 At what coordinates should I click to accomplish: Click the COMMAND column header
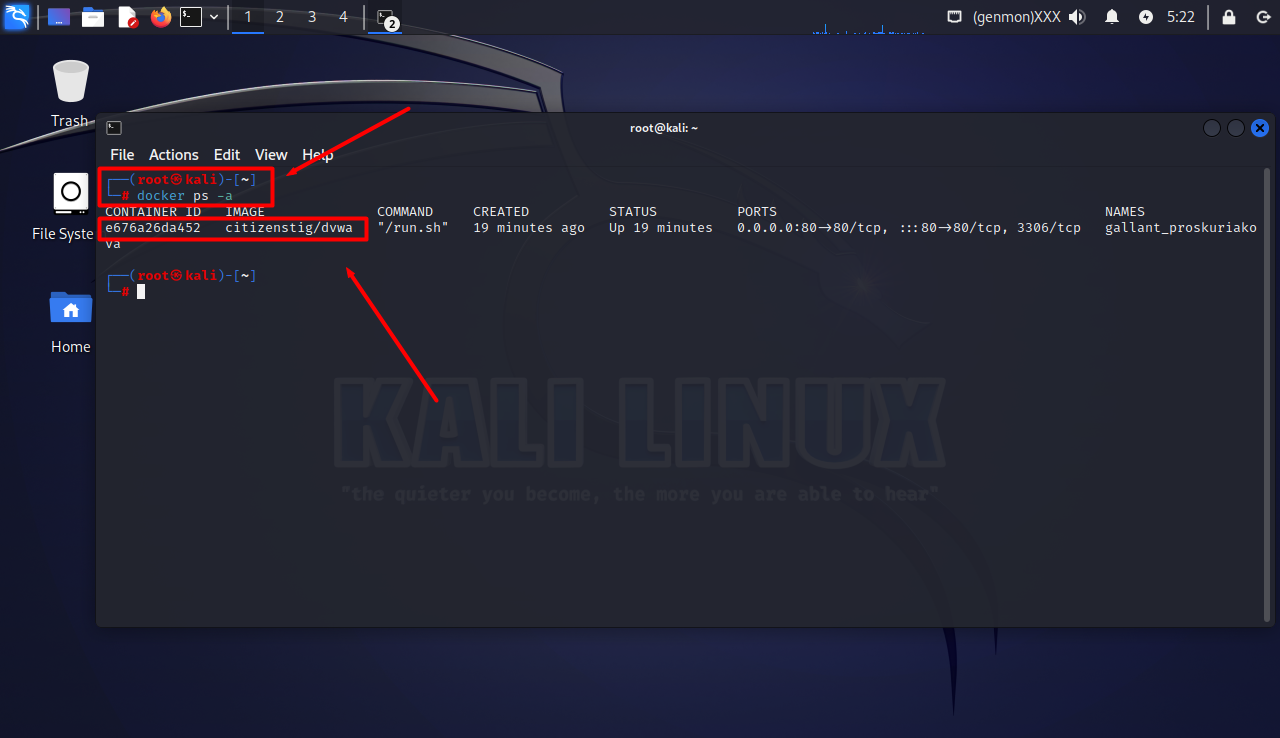(x=405, y=212)
